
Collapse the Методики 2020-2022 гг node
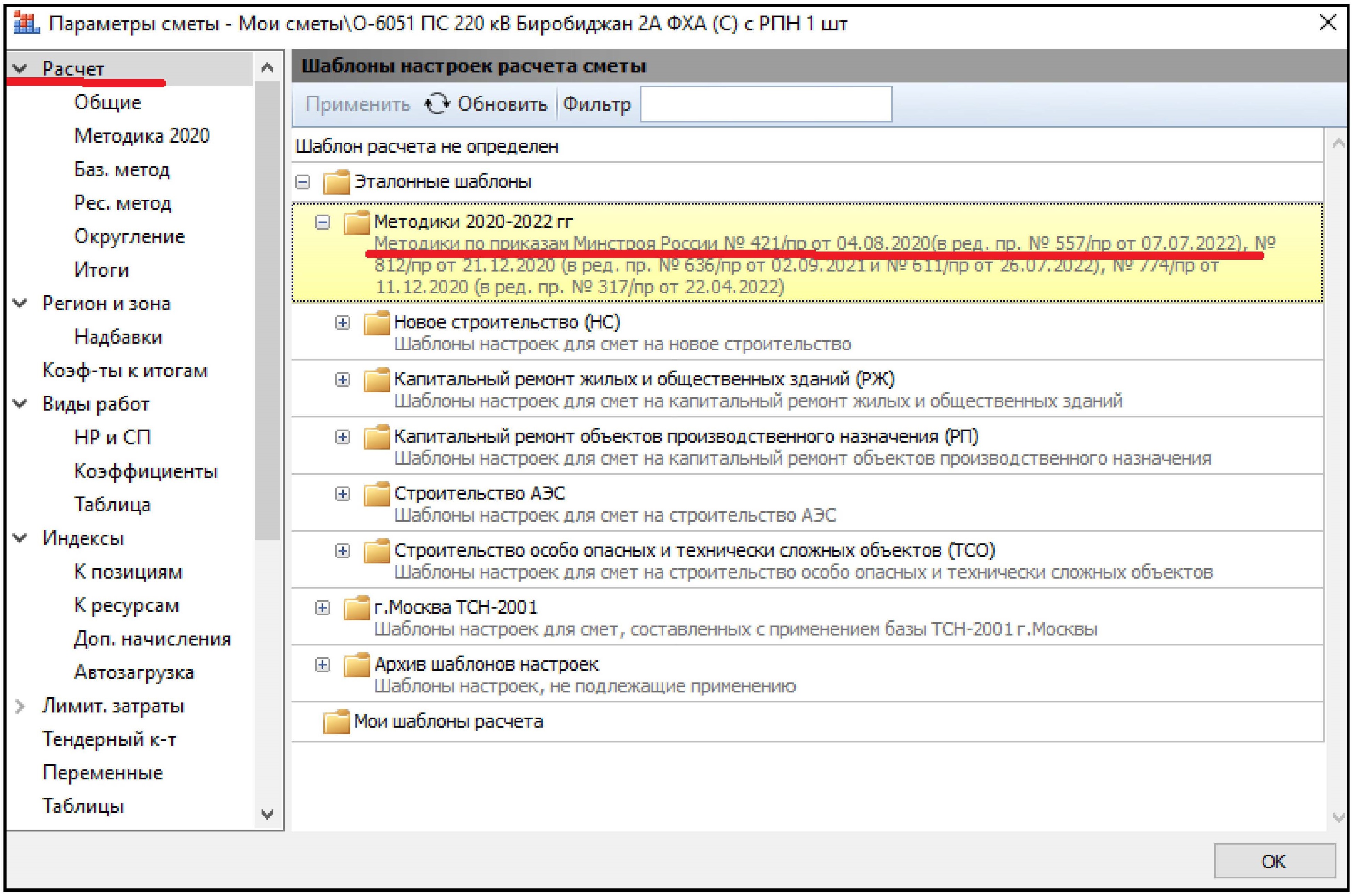click(323, 222)
